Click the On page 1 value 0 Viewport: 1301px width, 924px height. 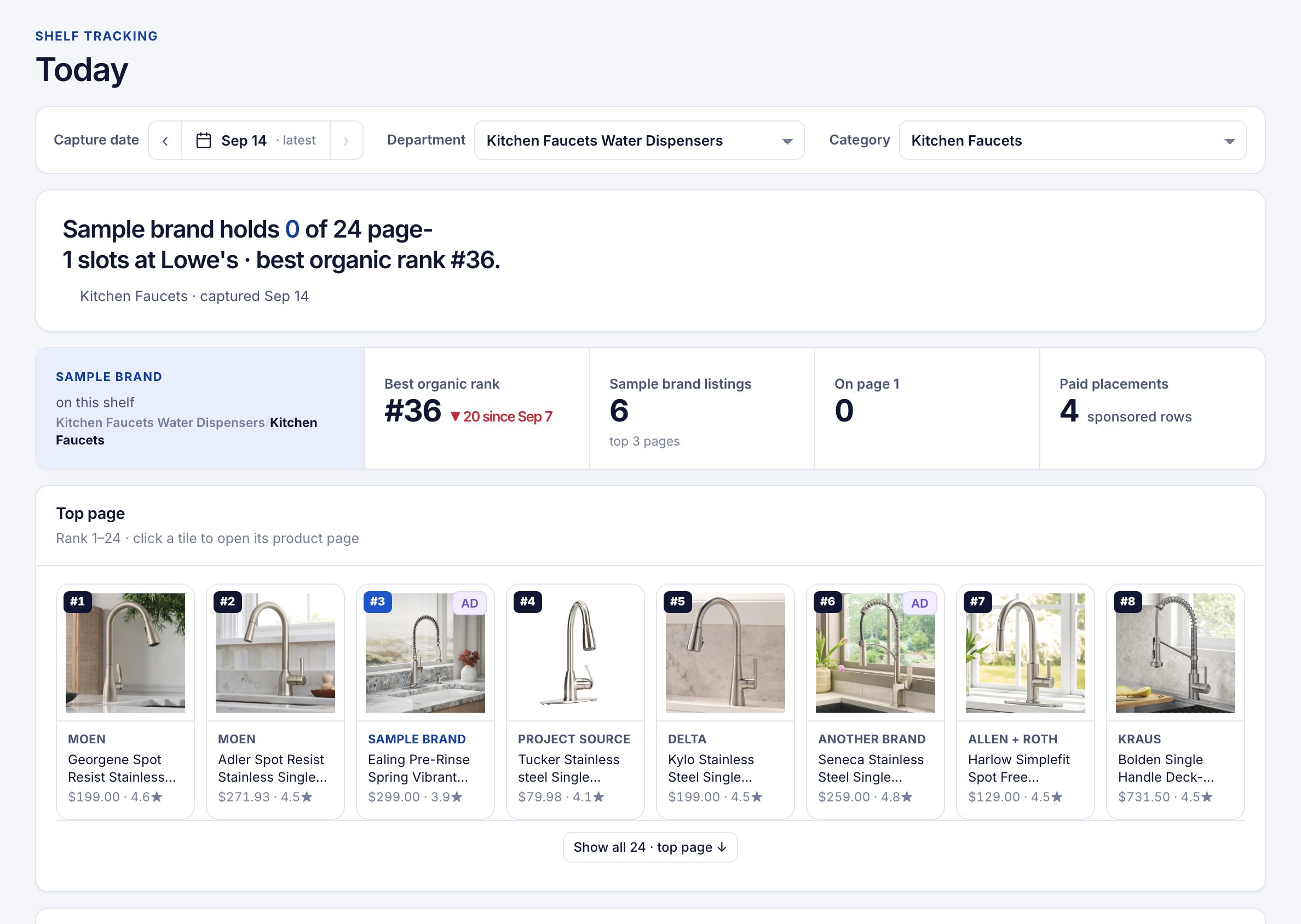tap(843, 411)
